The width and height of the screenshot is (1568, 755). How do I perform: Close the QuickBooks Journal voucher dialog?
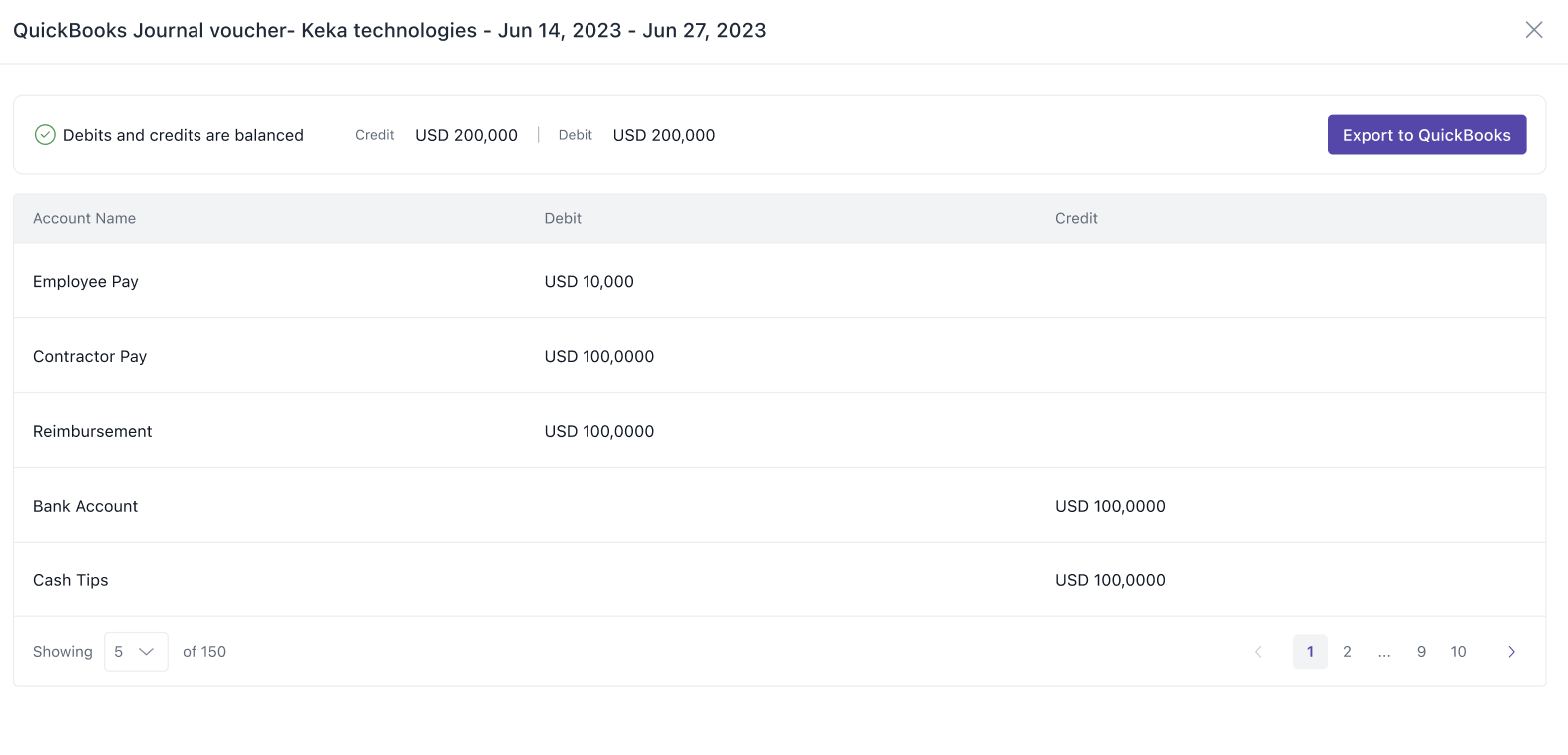pyautogui.click(x=1533, y=30)
